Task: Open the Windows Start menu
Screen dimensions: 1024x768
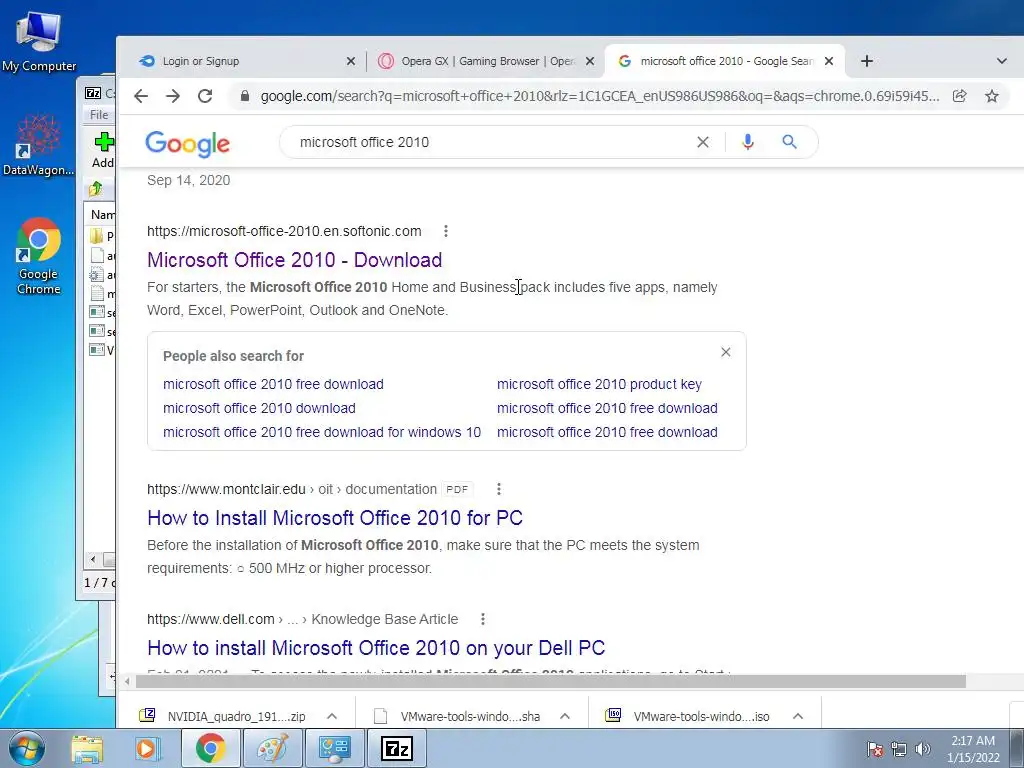Action: pyautogui.click(x=26, y=748)
